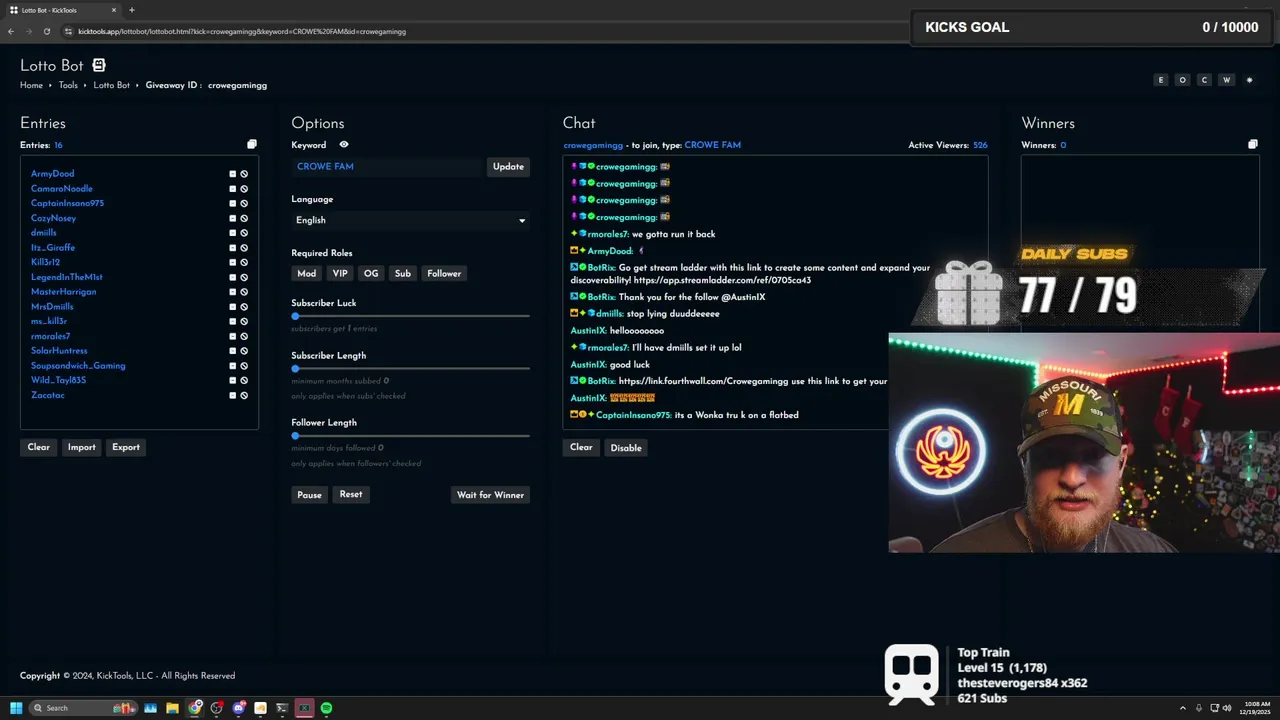Image resolution: width=1280 pixels, height=720 pixels.
Task: Click the ban icon for LegendInTheM1st
Action: point(244,277)
